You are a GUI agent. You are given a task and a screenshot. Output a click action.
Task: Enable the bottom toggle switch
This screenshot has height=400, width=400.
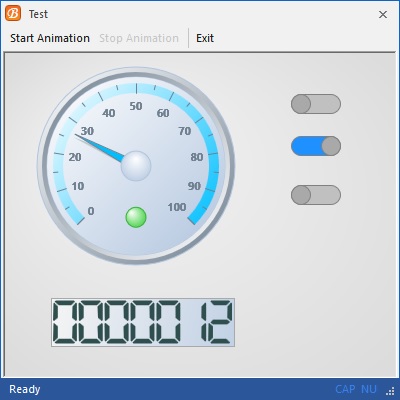point(316,195)
